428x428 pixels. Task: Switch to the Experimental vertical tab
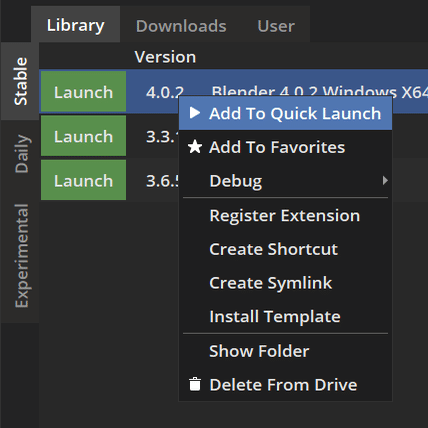[x=21, y=256]
